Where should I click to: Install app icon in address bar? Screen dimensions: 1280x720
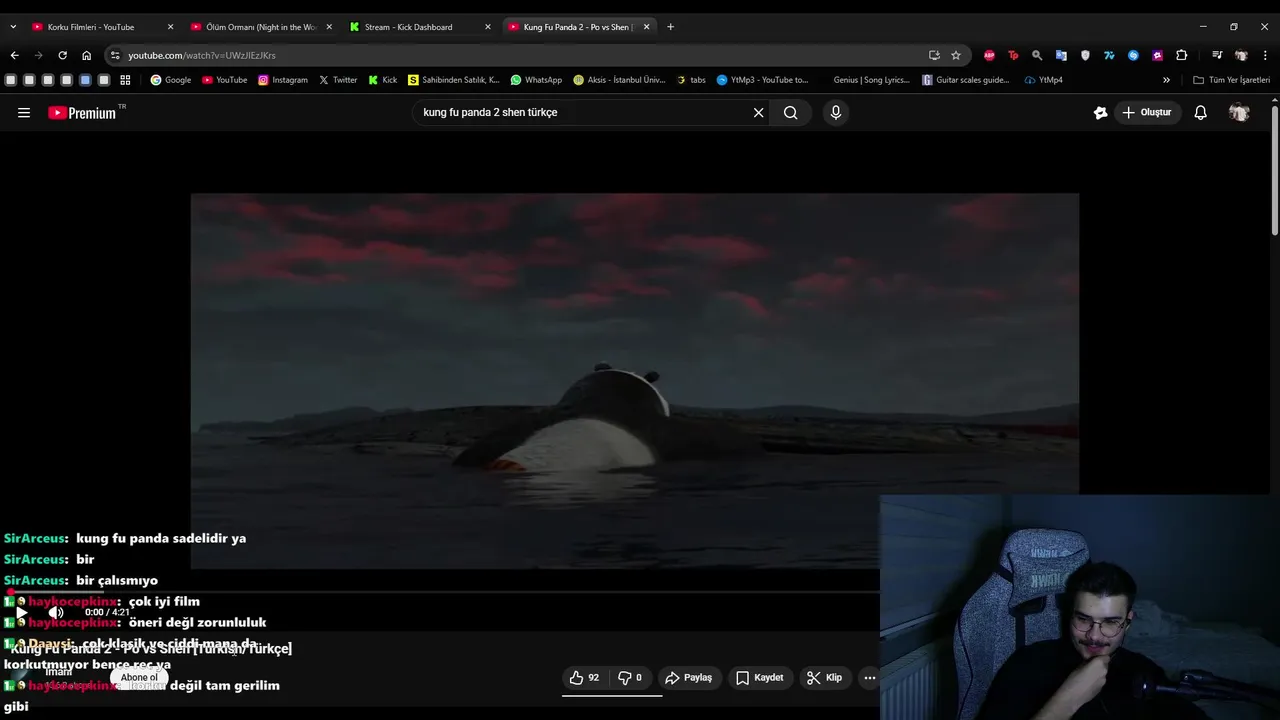pos(934,55)
